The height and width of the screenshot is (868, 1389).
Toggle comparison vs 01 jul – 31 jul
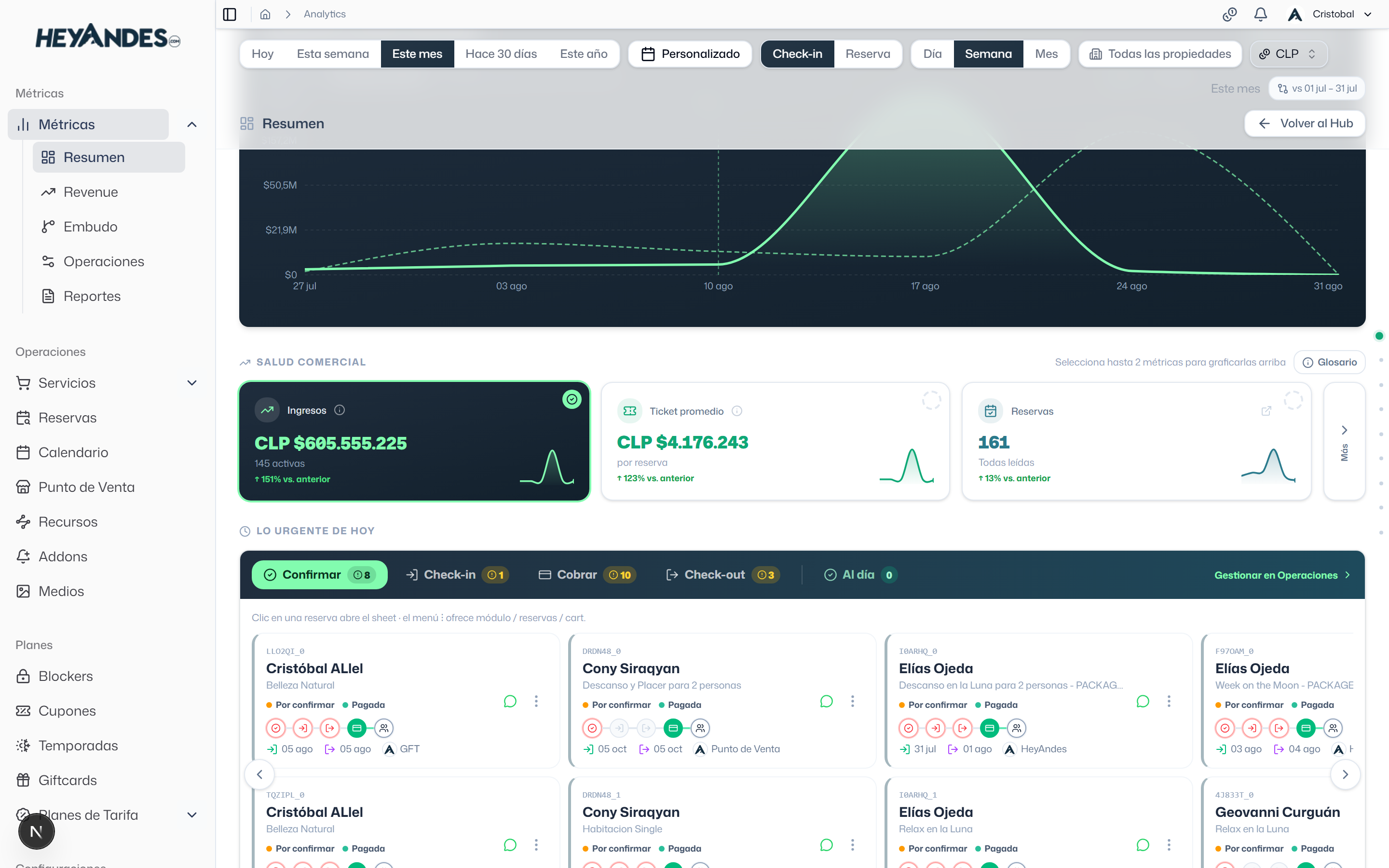(1317, 88)
